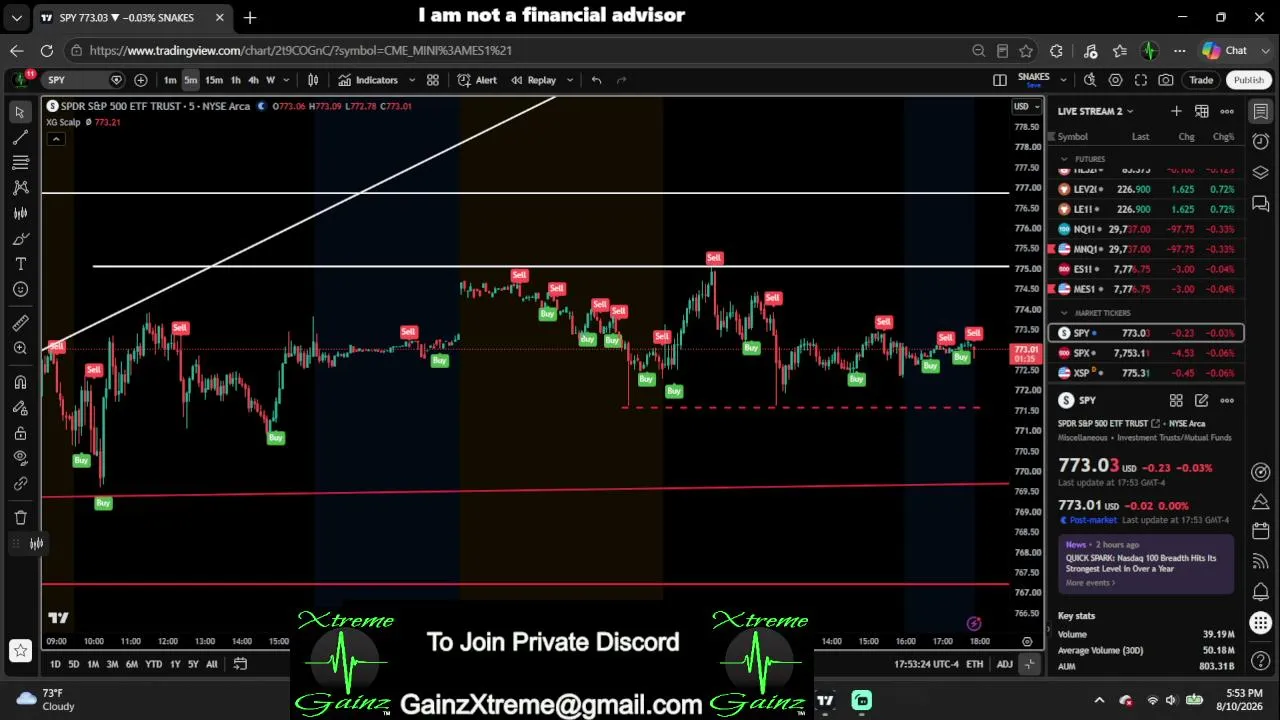
Task: Select the 4h timeframe
Action: click(x=254, y=80)
